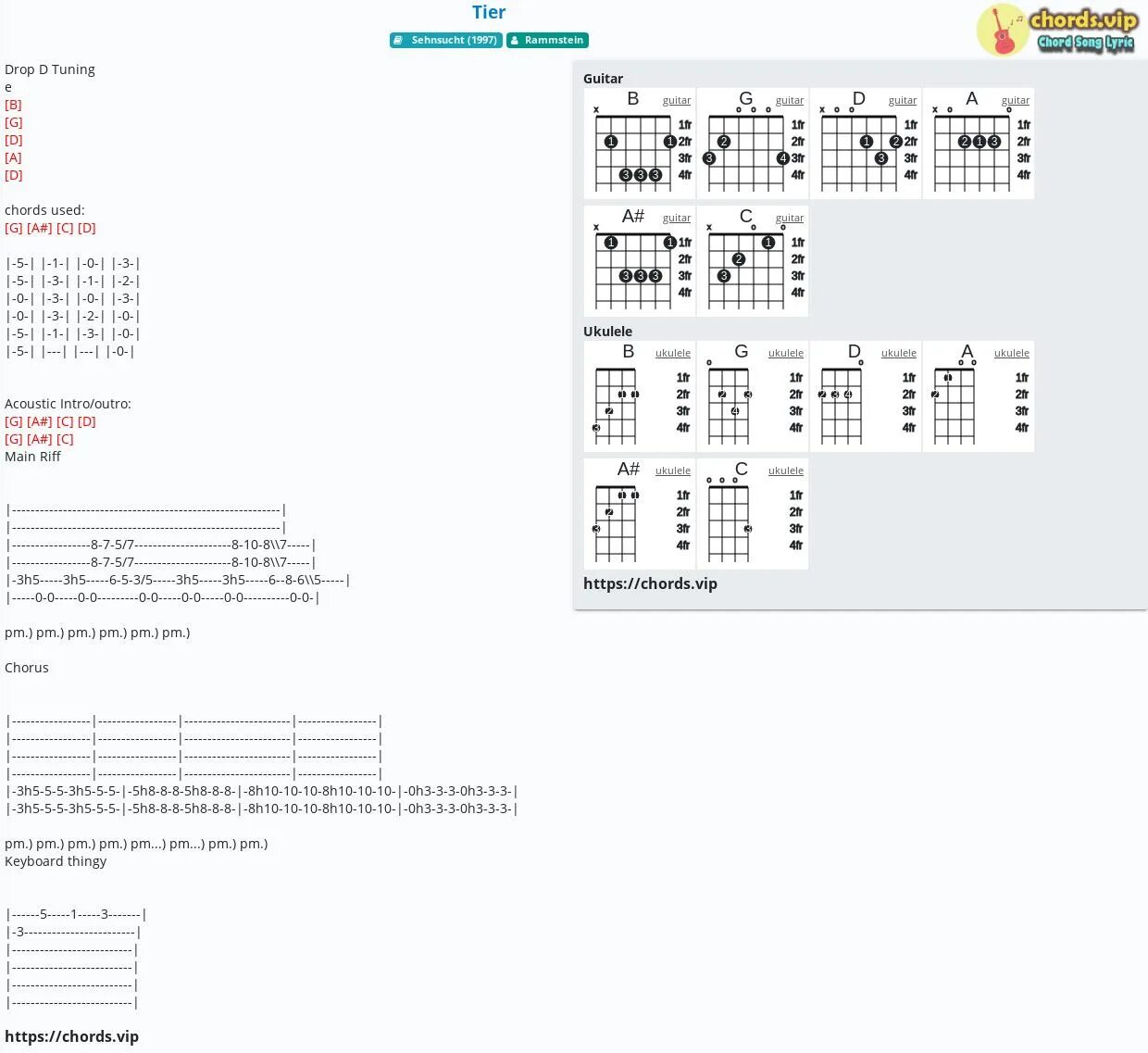
Task: Click the guitar A chord diagram
Action: point(979,144)
